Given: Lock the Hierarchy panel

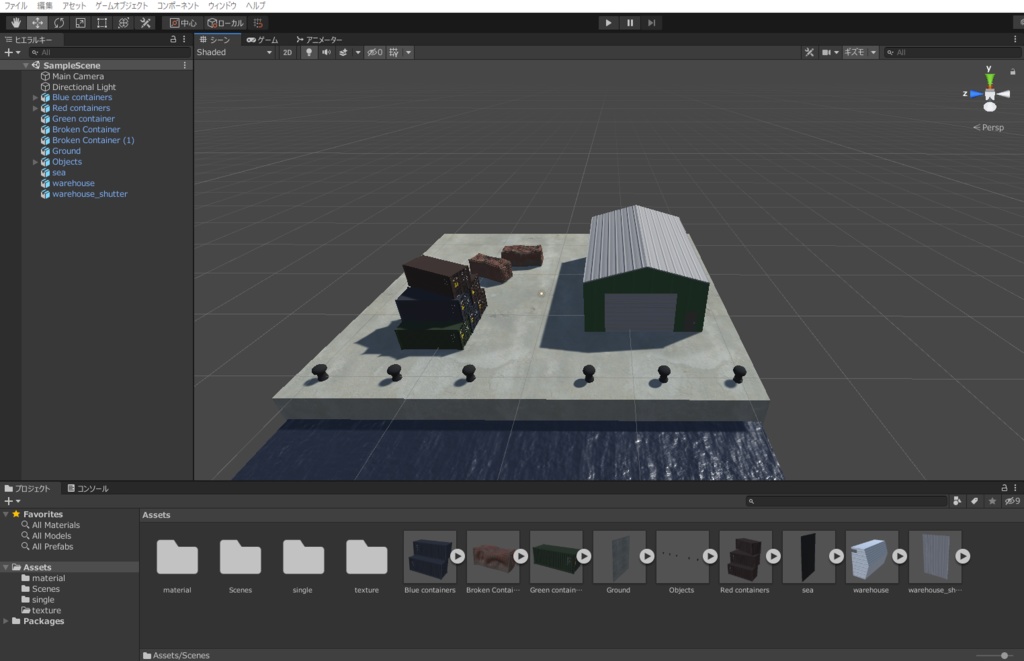Looking at the screenshot, I should tap(173, 39).
